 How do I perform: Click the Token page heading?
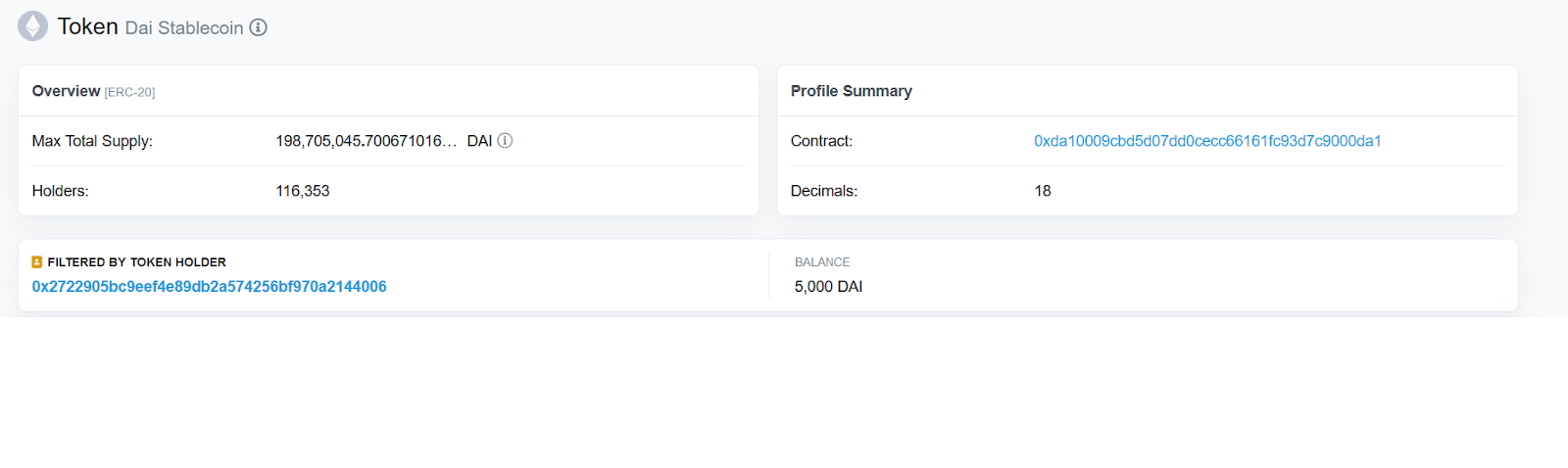click(x=87, y=26)
